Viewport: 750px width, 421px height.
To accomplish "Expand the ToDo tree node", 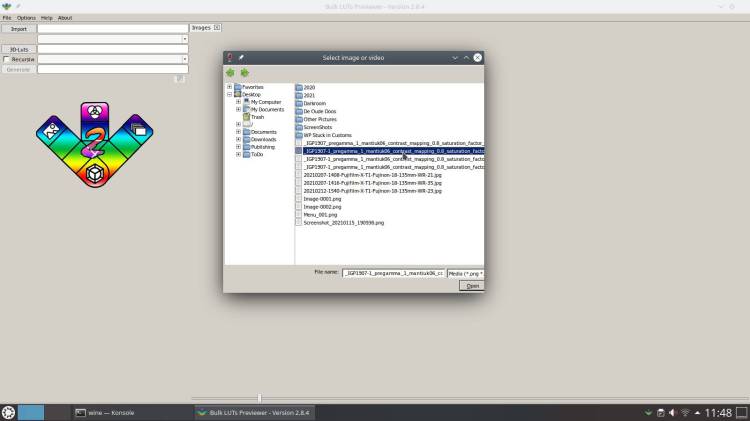I will click(x=238, y=155).
